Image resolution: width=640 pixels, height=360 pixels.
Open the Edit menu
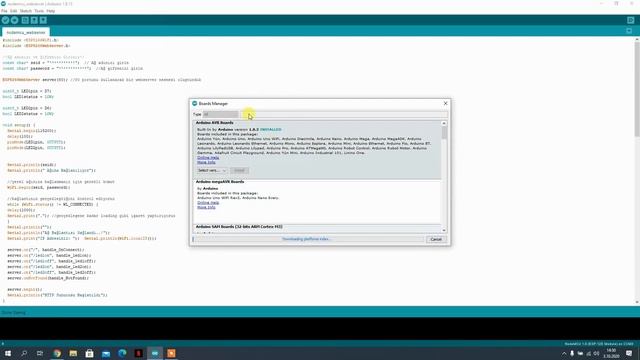click(13, 11)
